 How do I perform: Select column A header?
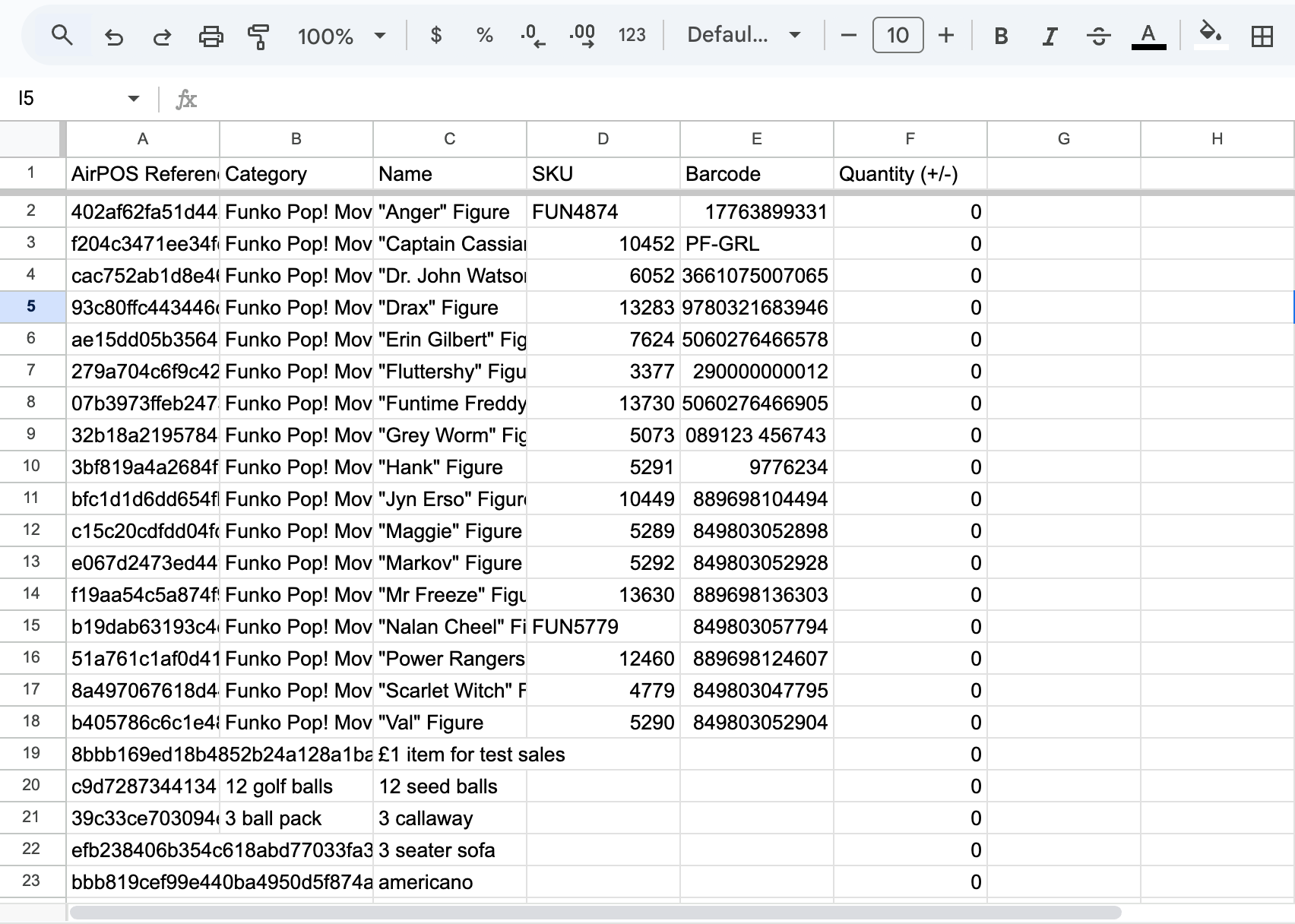click(x=143, y=138)
